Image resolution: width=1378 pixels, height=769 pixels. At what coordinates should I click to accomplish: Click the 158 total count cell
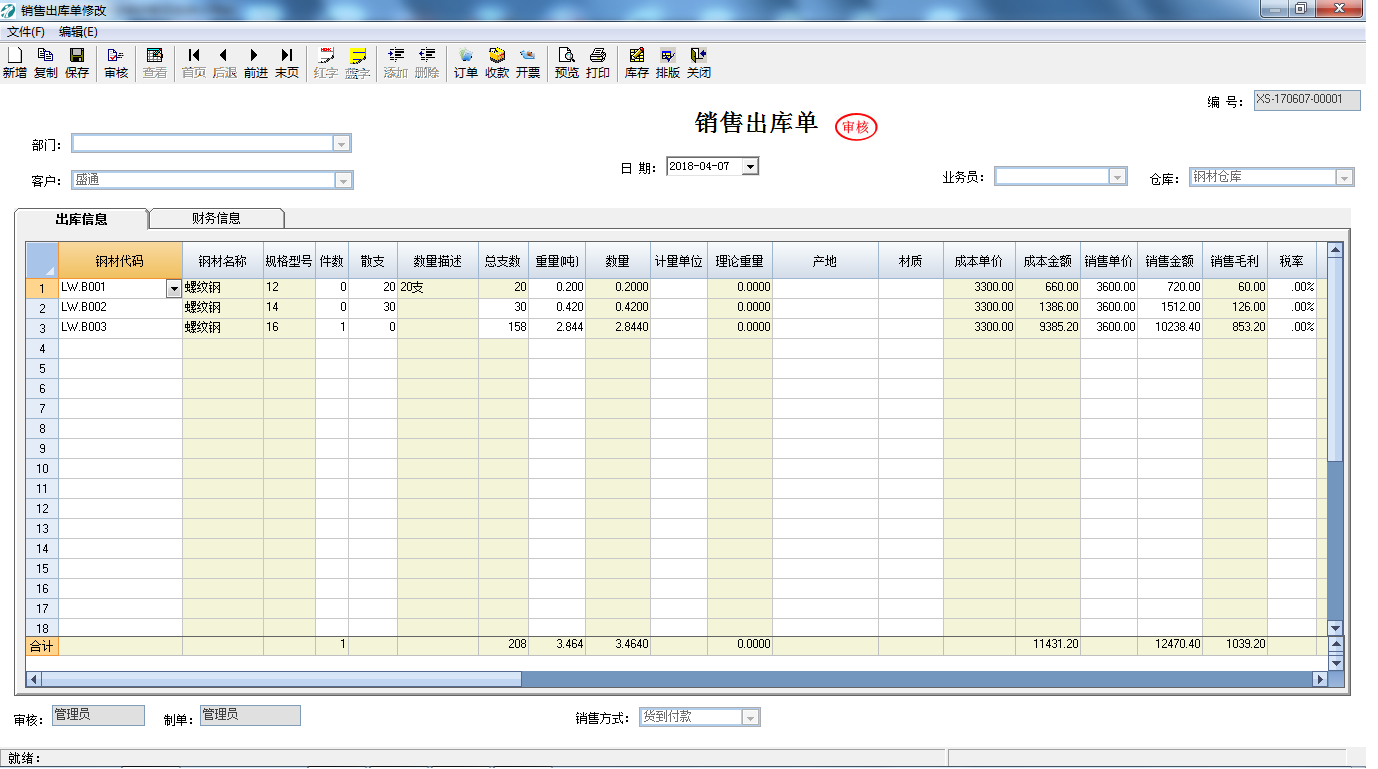[x=503, y=328]
